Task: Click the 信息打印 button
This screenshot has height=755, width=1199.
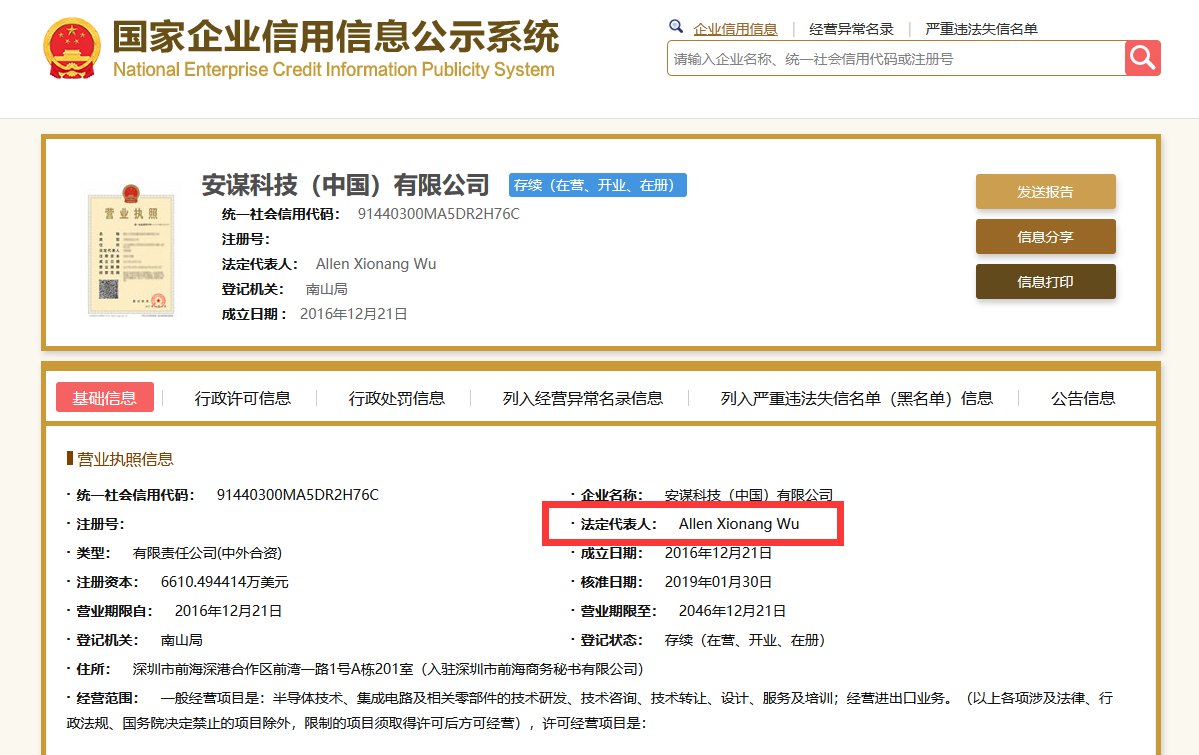Action: pos(1045,281)
